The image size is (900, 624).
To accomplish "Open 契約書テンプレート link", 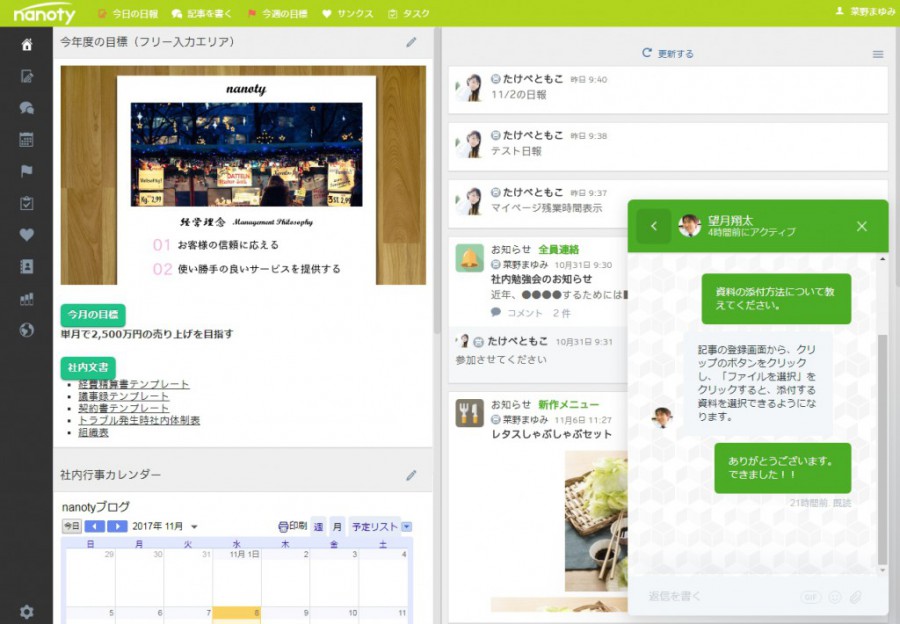I will (123, 408).
